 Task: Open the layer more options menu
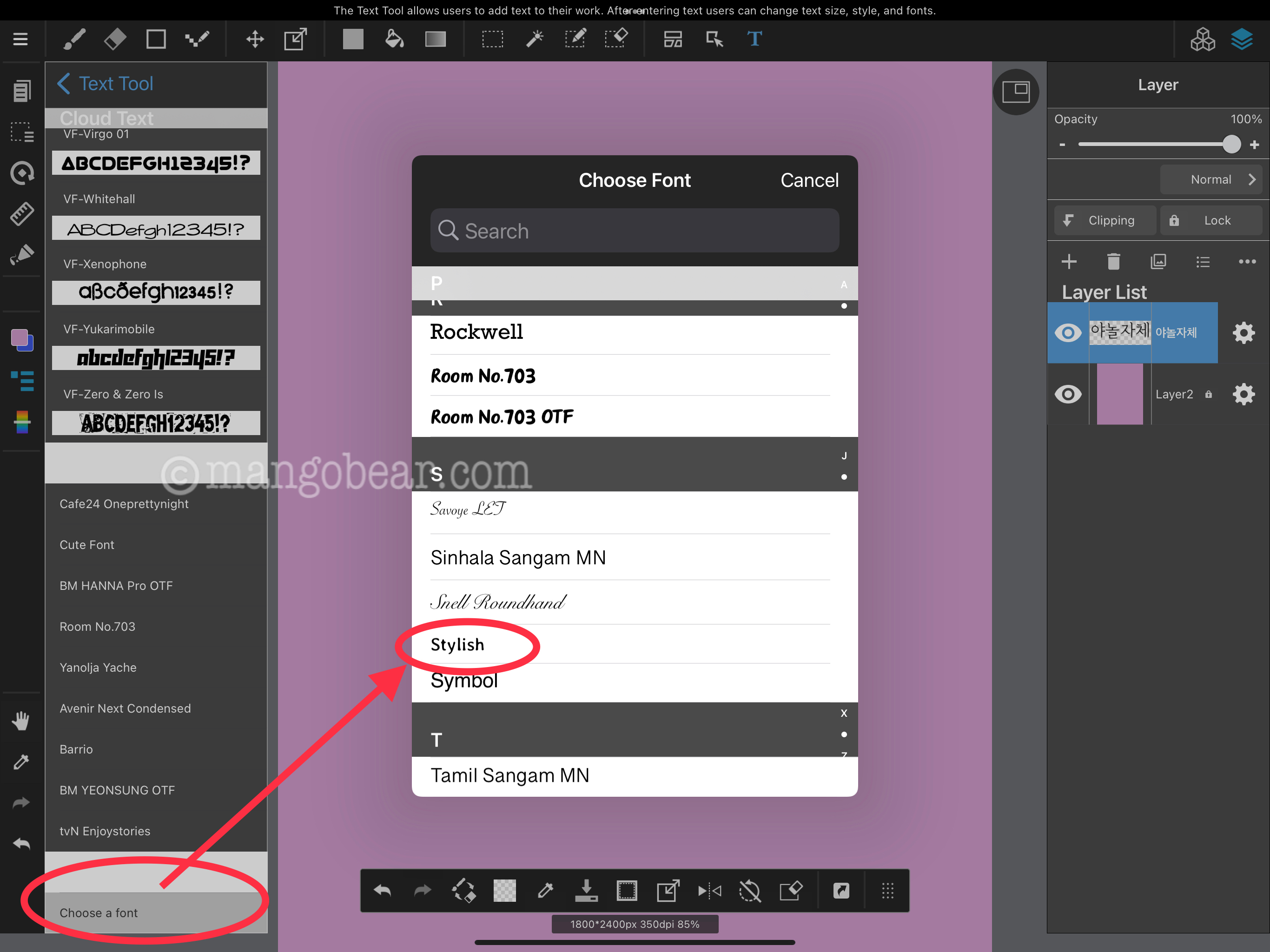coord(1247,262)
